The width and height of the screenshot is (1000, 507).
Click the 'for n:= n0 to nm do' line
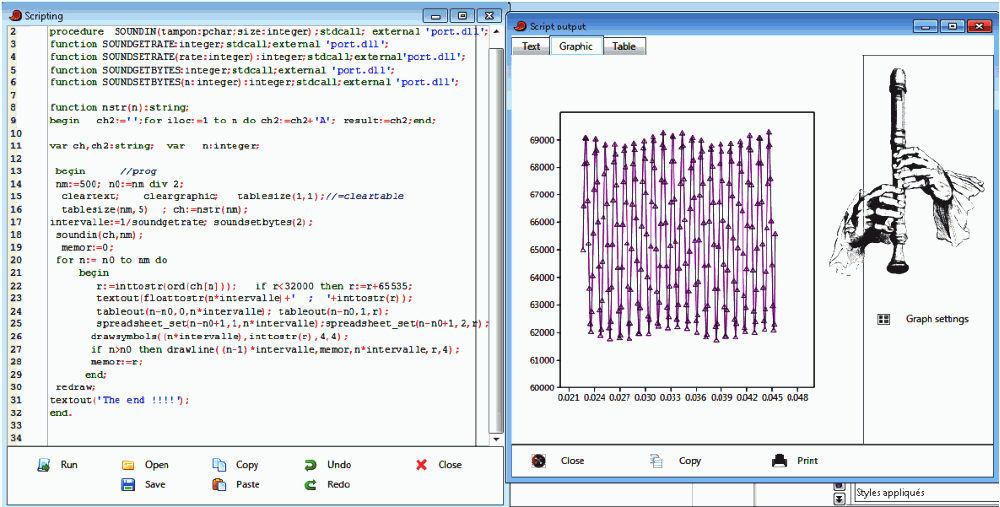point(112,260)
